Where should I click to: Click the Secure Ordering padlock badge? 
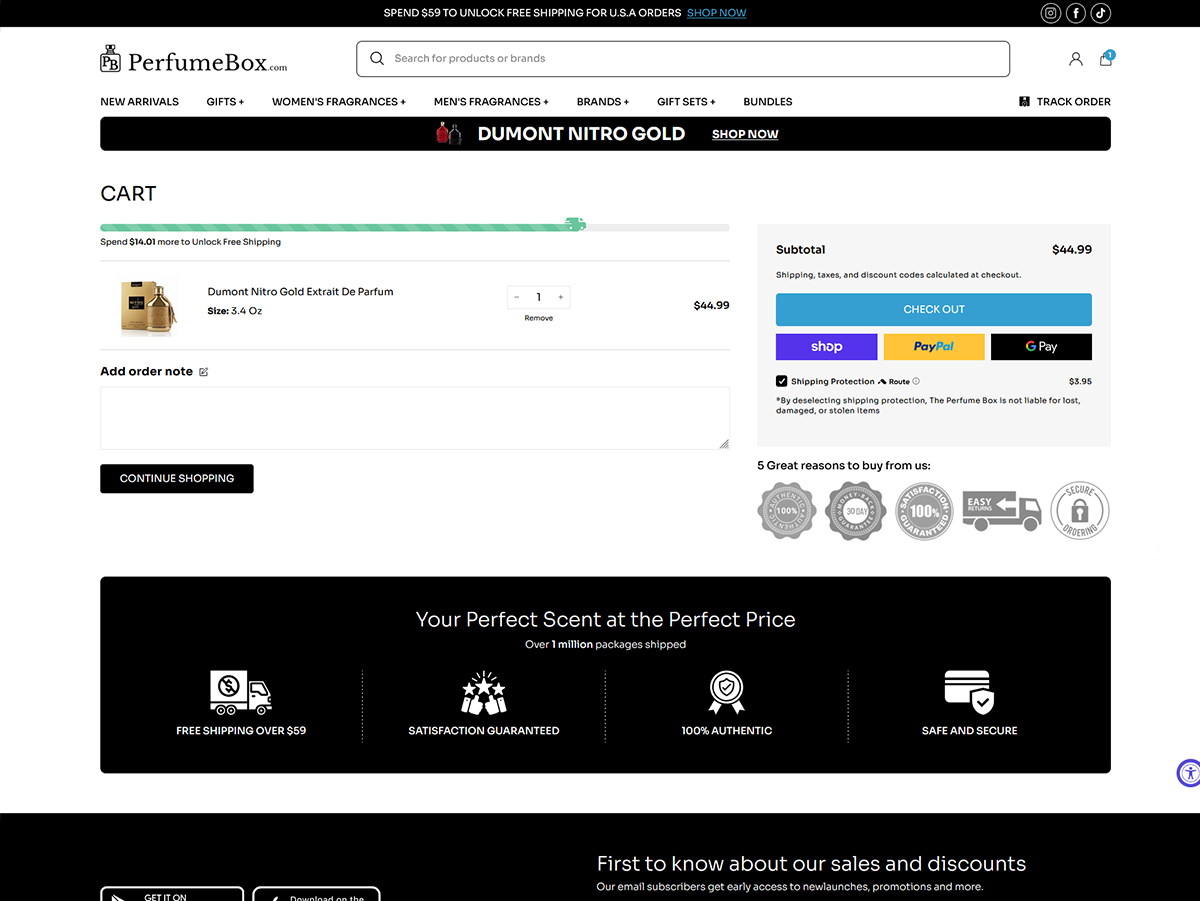1080,510
